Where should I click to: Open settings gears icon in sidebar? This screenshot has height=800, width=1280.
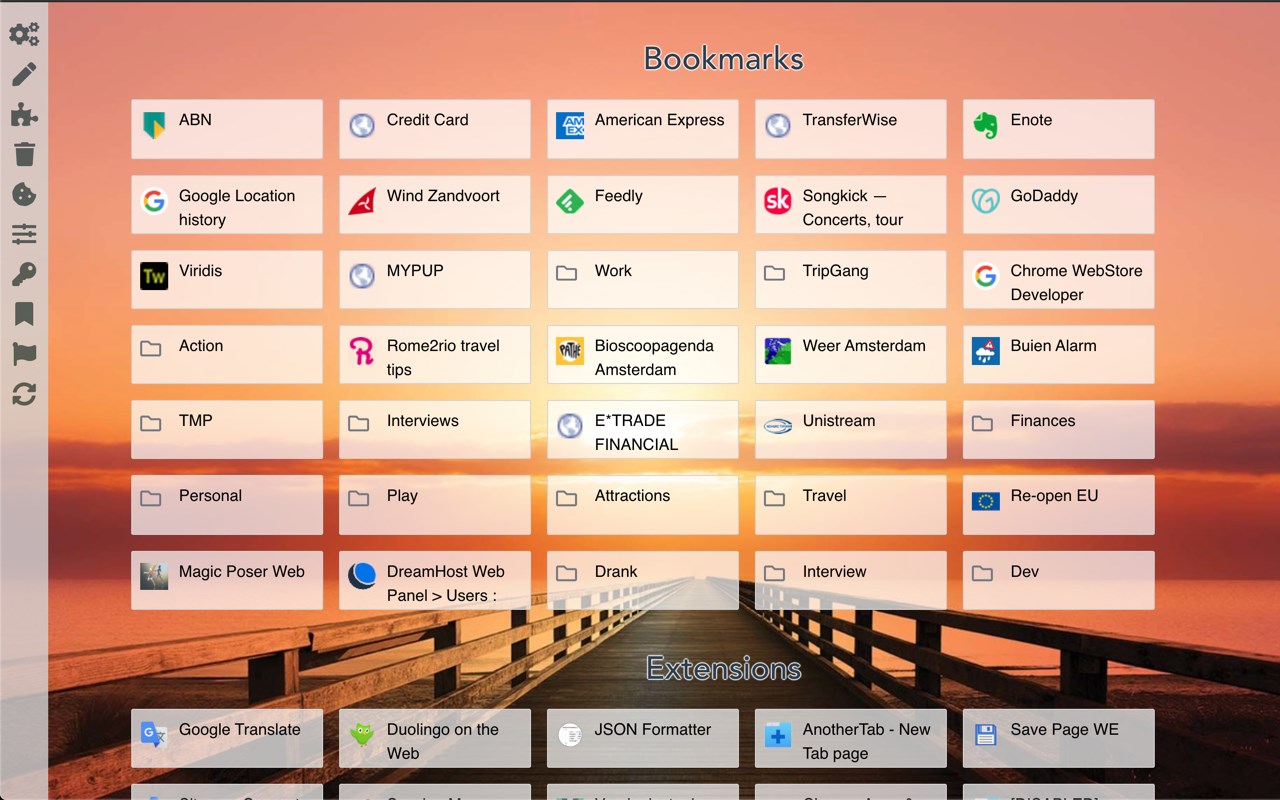click(x=24, y=34)
